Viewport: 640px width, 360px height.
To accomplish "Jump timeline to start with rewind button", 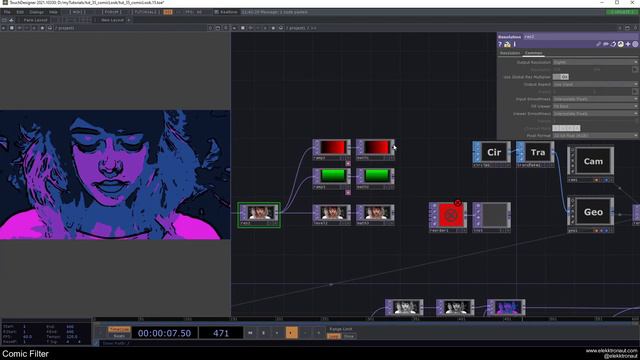I will (250, 333).
